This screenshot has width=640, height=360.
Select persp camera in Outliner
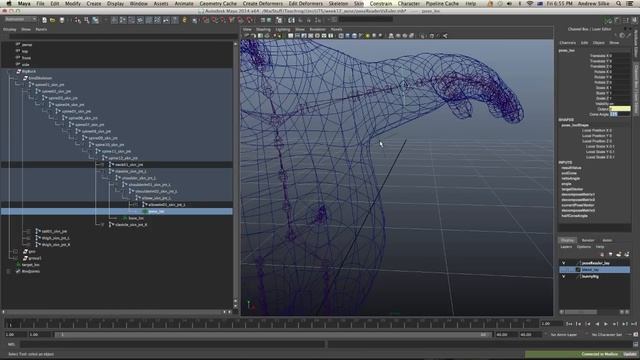[27, 44]
